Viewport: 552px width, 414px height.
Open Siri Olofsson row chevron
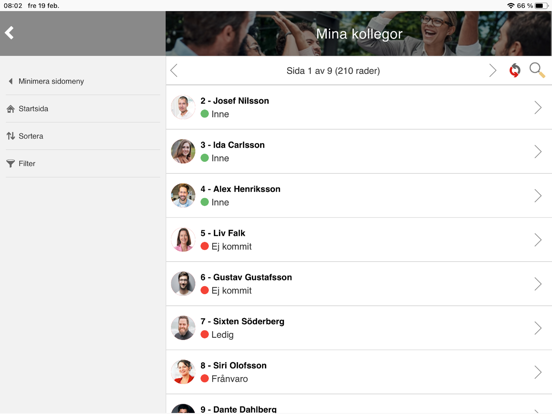click(538, 372)
